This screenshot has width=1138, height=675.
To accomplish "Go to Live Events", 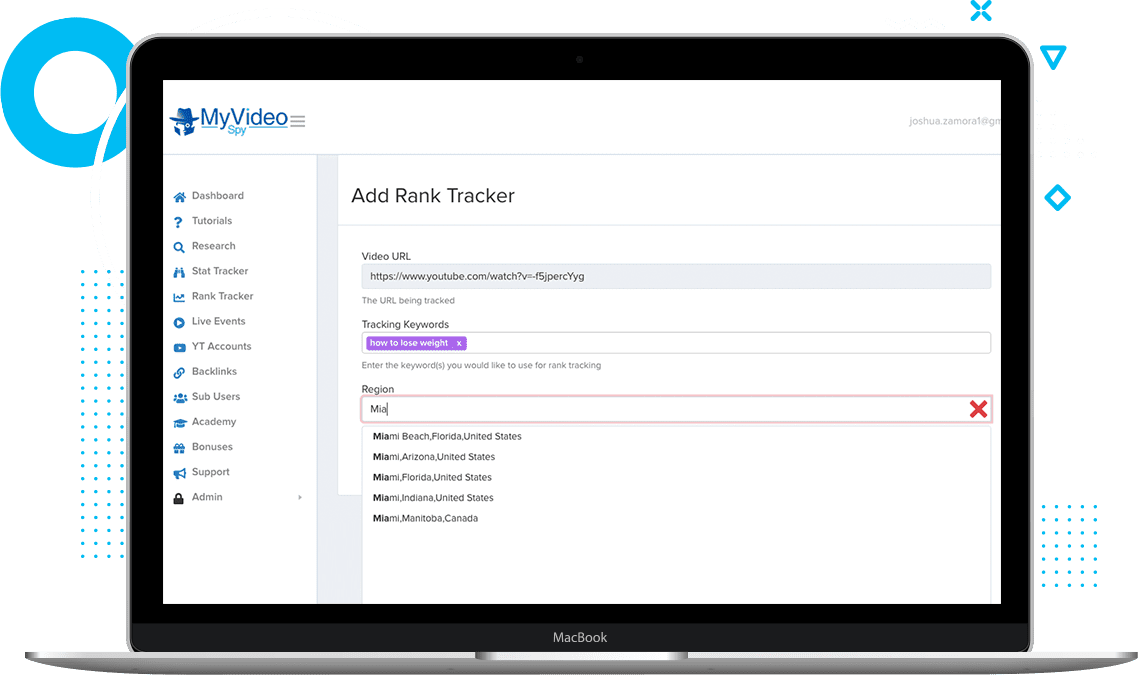I will point(218,321).
